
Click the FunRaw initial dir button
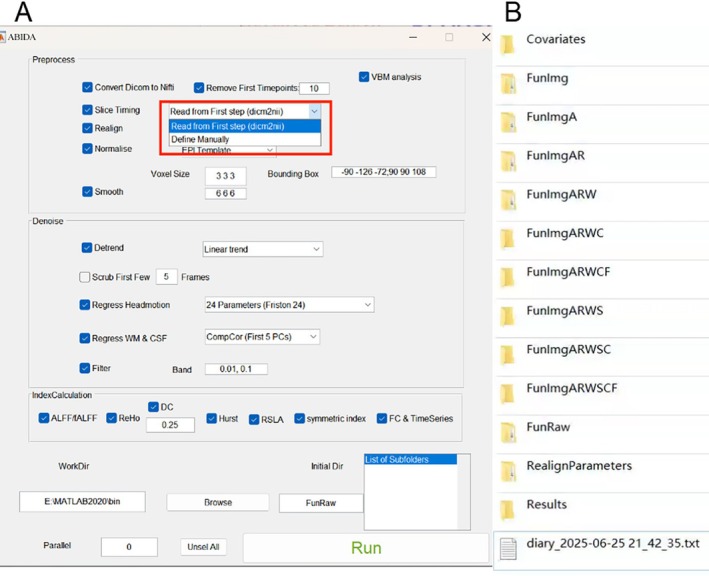pyautogui.click(x=321, y=503)
